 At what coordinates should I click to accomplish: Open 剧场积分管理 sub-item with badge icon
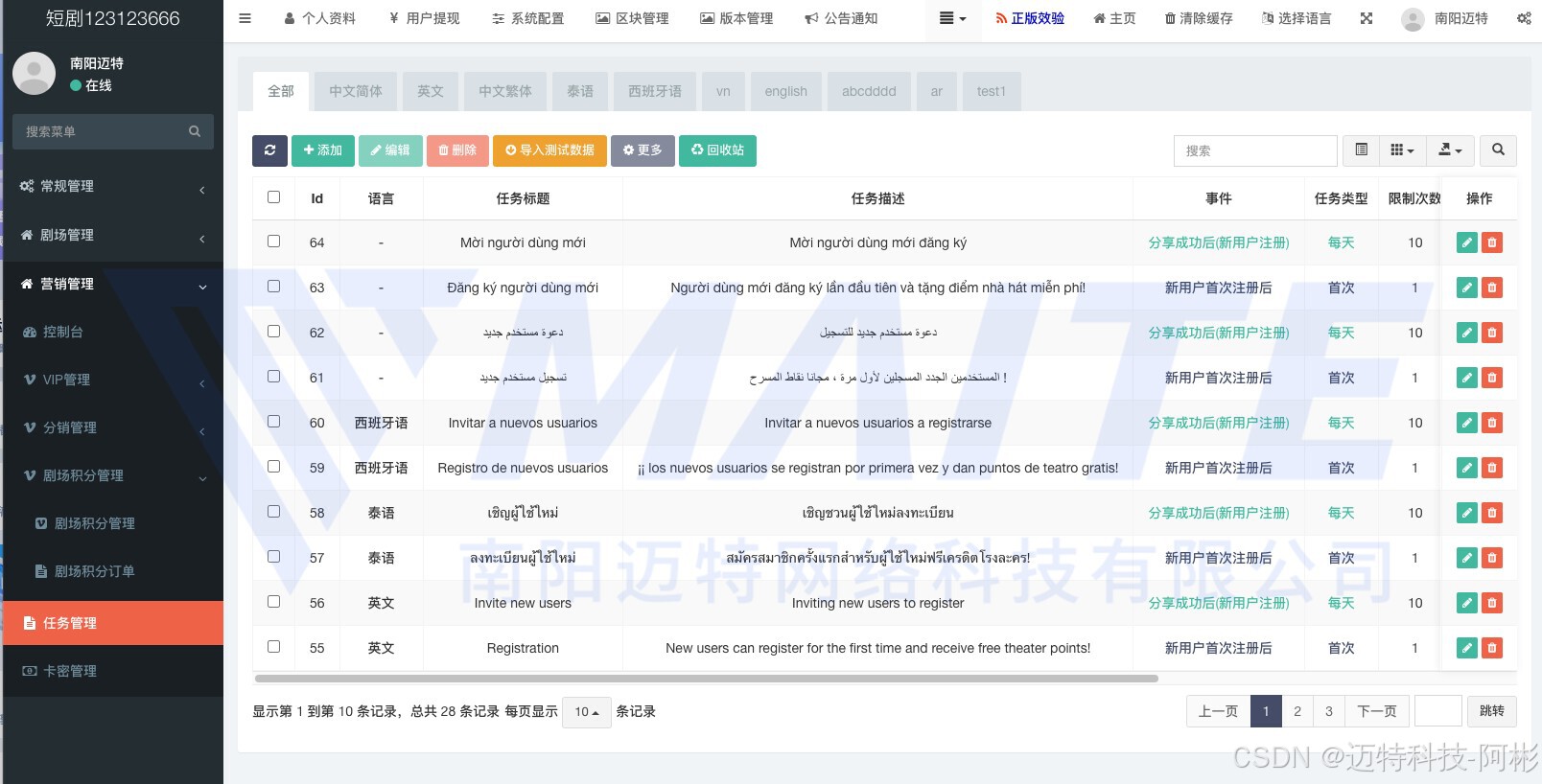pyautogui.click(x=111, y=523)
